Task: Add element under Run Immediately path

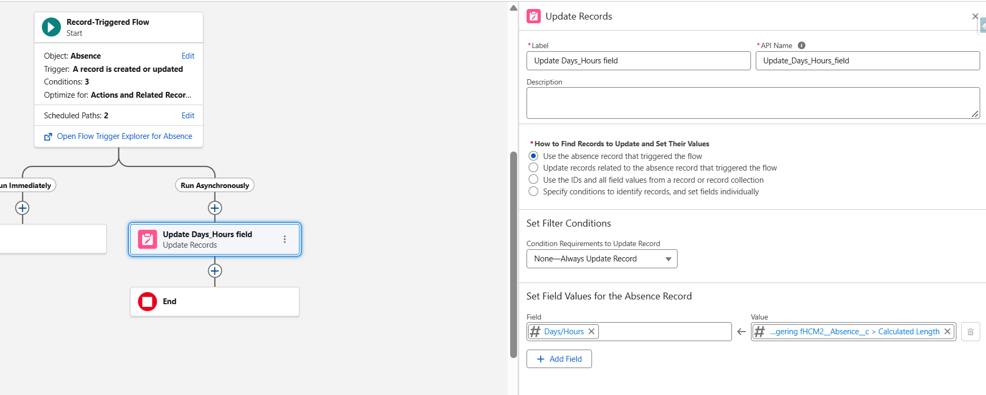Action: click(23, 208)
